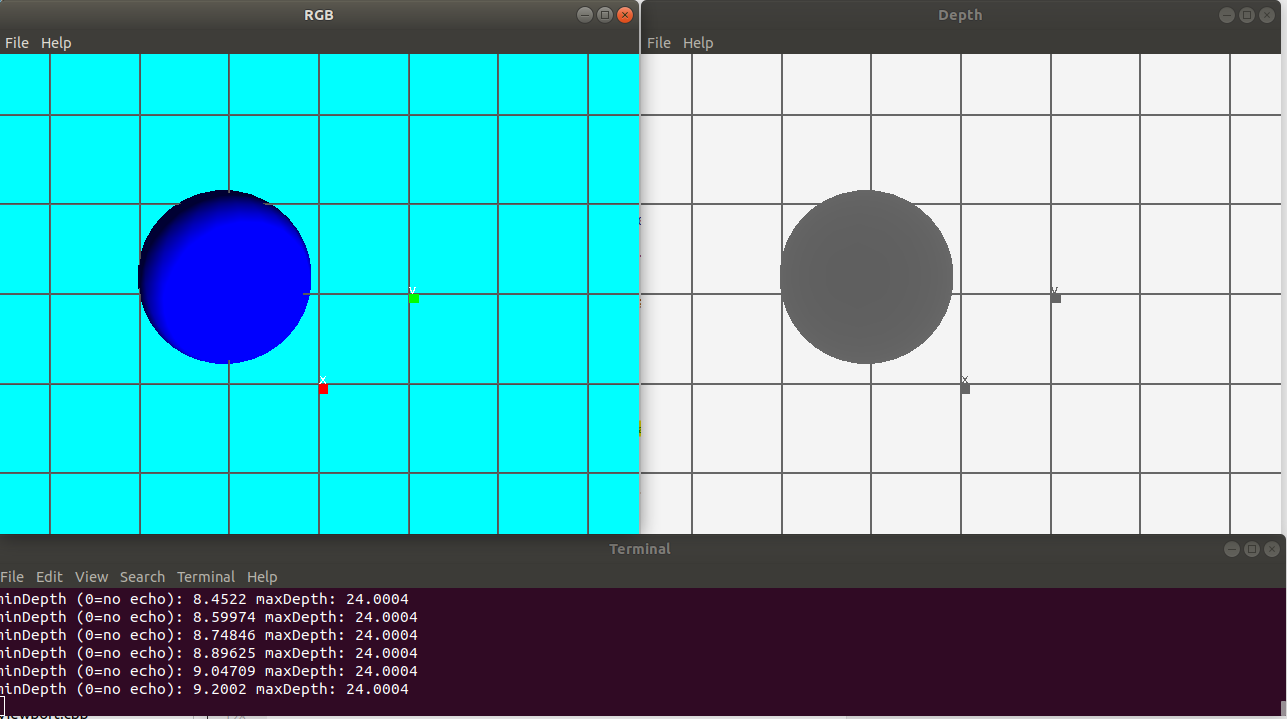Click the latest minDepth reading line in Terminal

[x=200, y=689]
